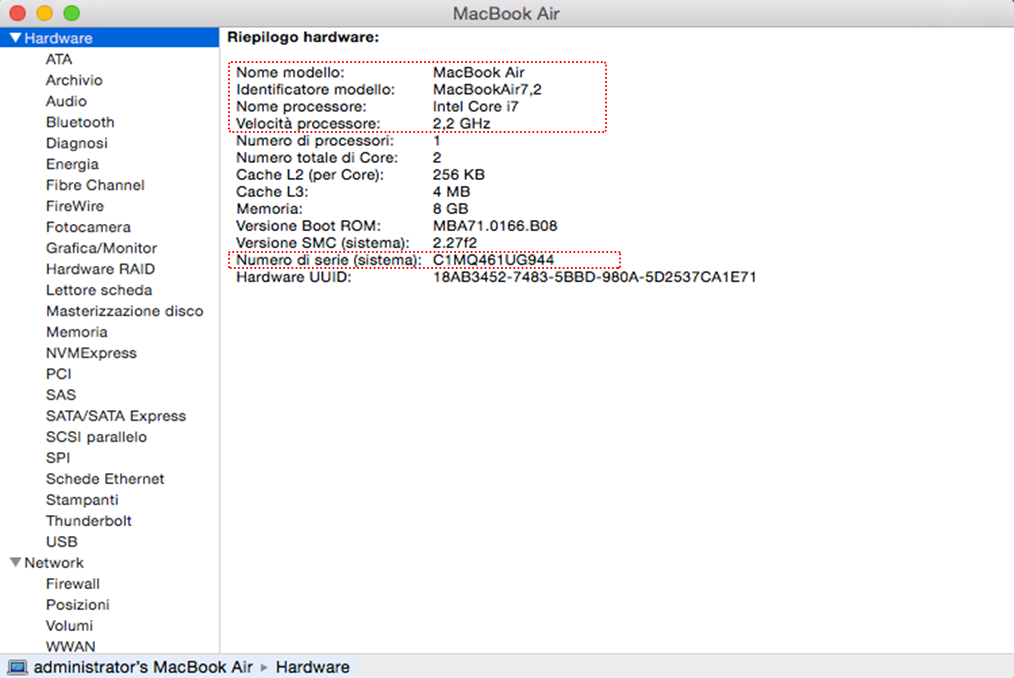This screenshot has height=678, width=1014.
Task: Click the yellow minimize window button
Action: pos(45,14)
